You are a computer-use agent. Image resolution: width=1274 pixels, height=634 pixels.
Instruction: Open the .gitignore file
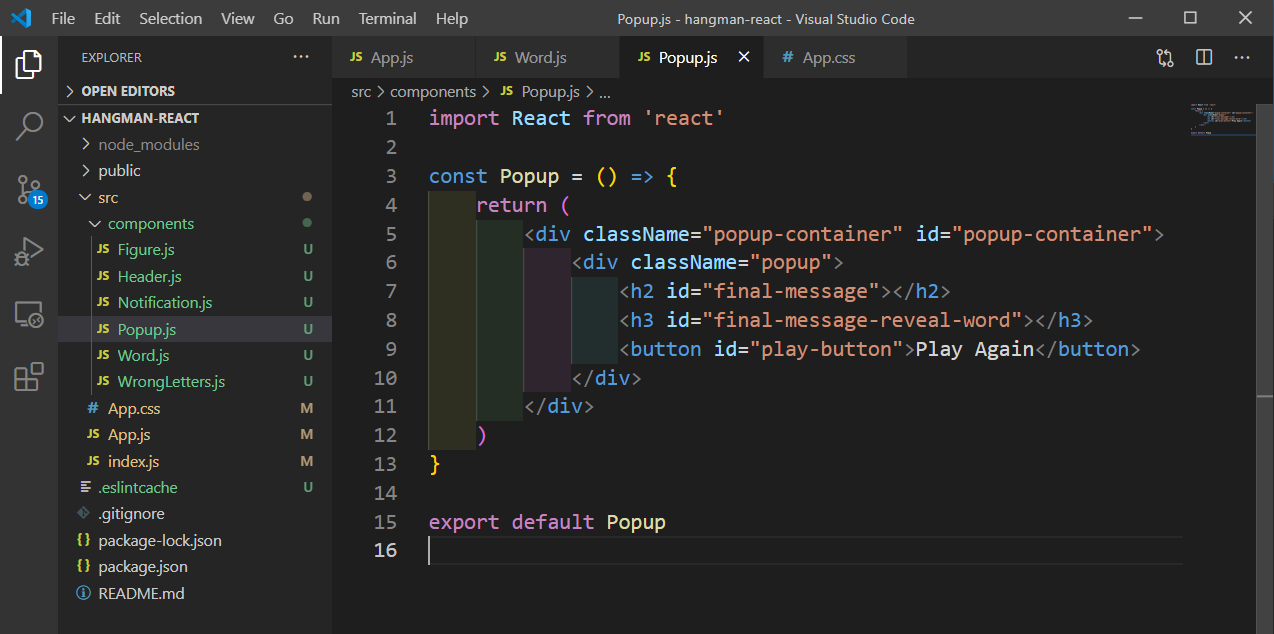195,514
